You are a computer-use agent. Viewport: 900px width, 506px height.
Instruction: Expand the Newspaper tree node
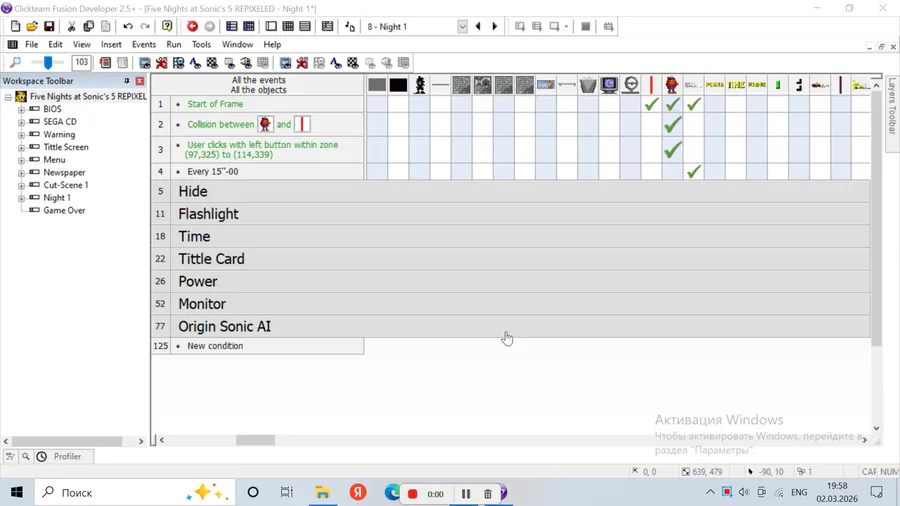point(21,172)
